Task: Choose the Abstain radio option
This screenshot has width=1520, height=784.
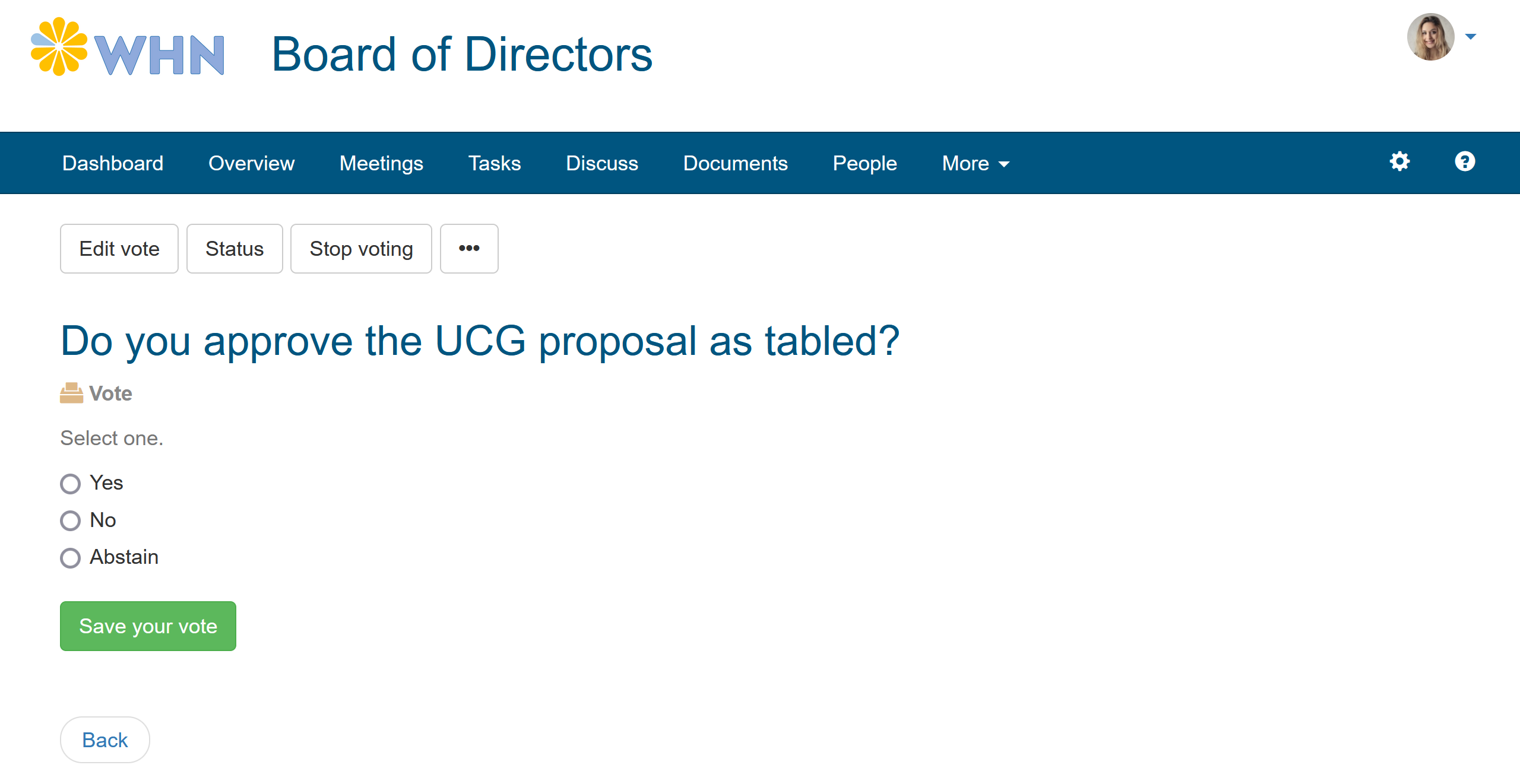Action: pyautogui.click(x=70, y=558)
